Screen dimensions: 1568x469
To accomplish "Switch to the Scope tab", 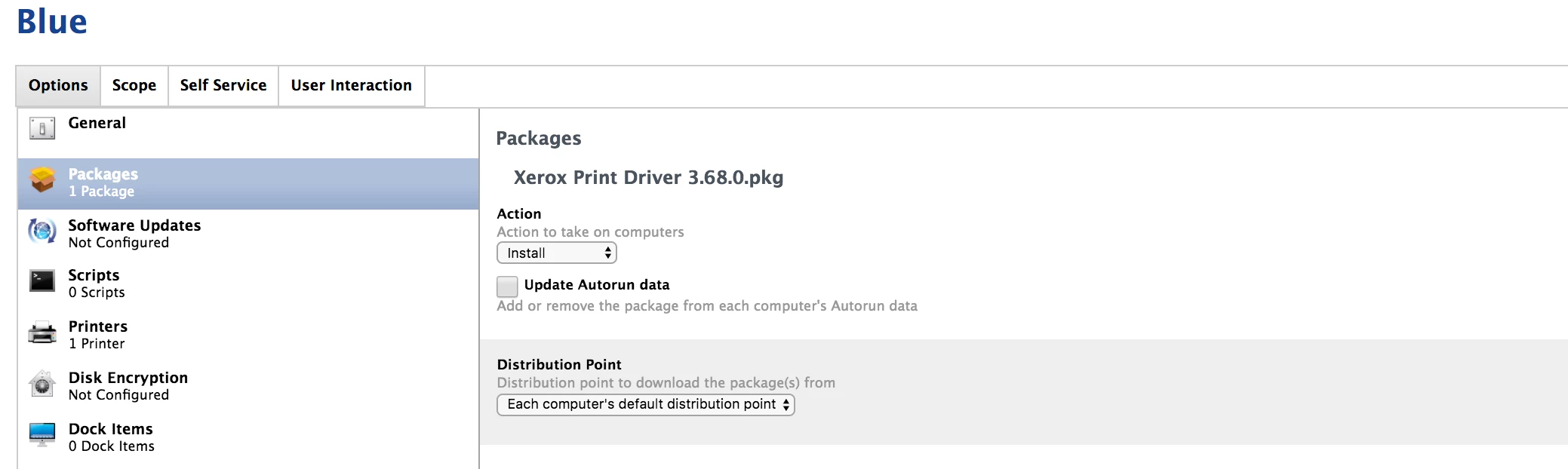I will [x=134, y=86].
